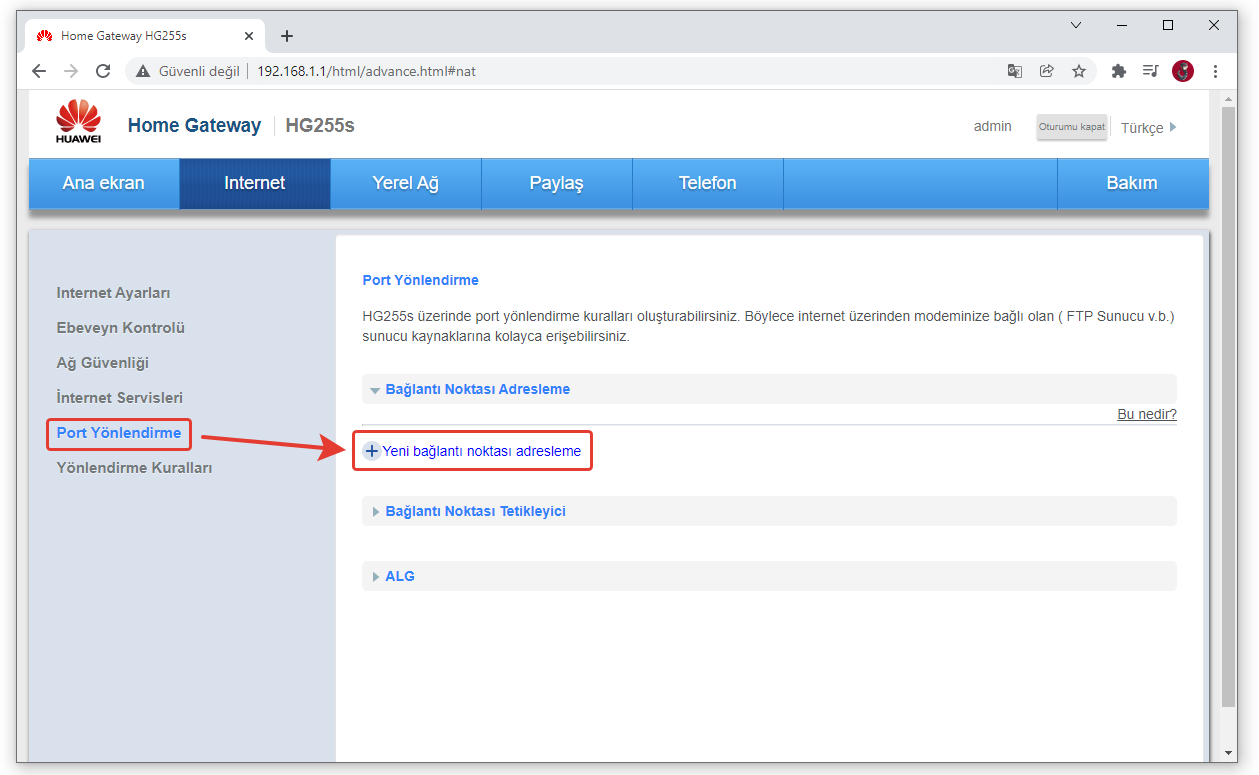Click the Chrome profile avatar
The width and height of the screenshot is (1259, 775).
tap(1183, 71)
